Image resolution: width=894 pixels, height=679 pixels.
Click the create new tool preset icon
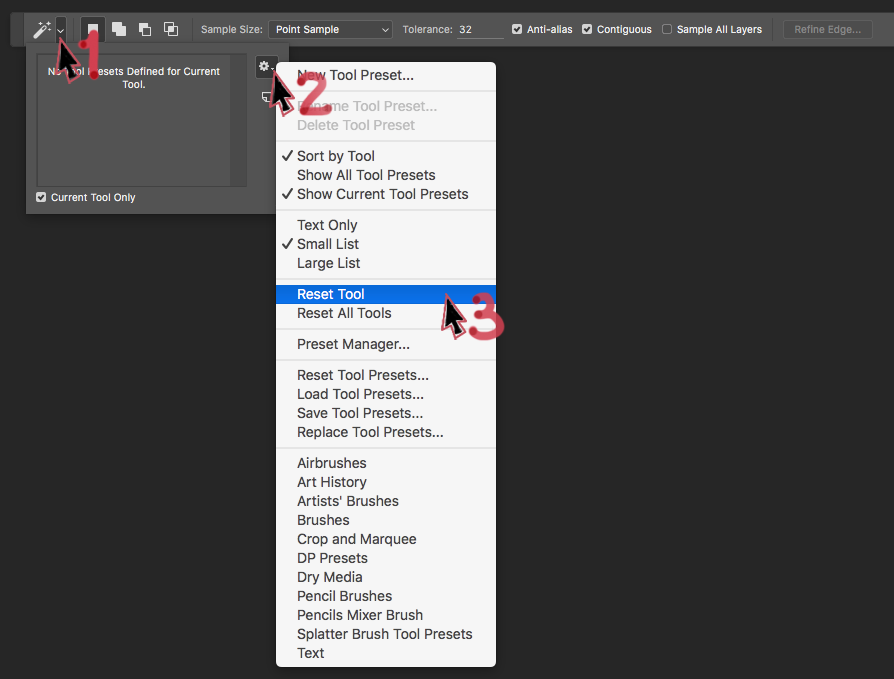click(266, 97)
